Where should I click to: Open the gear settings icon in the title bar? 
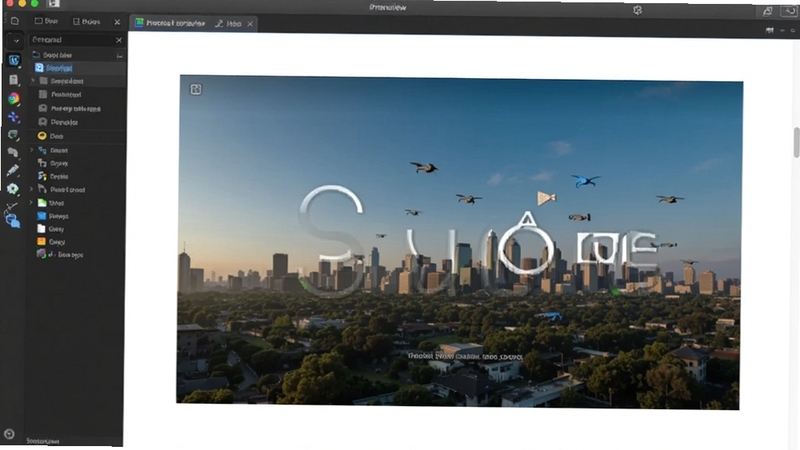[x=637, y=10]
